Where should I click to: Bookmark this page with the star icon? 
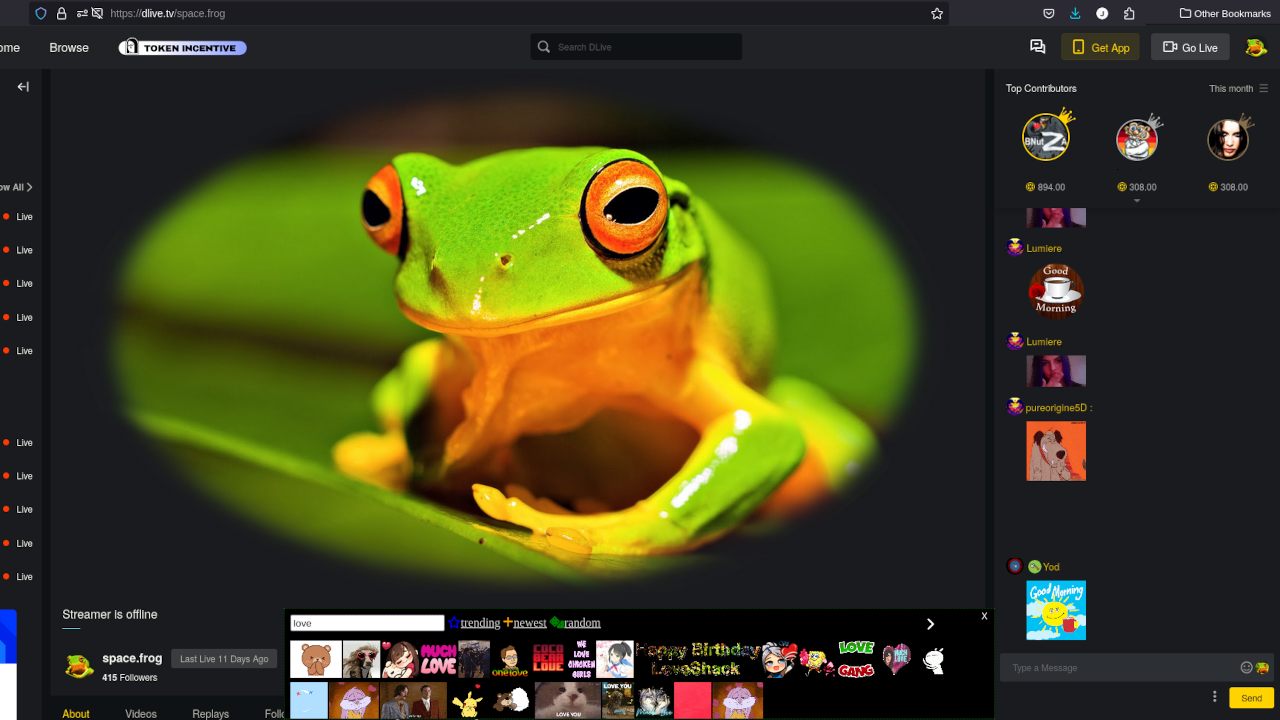937,14
